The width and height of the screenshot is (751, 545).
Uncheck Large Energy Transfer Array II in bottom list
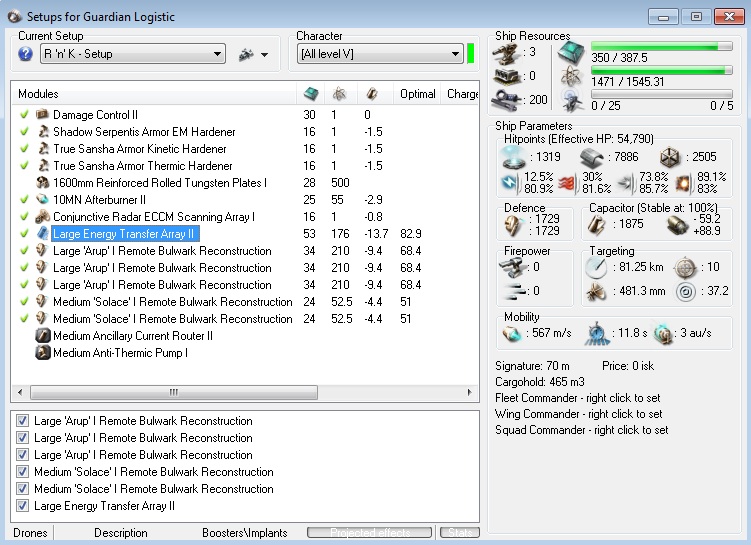click(x=22, y=506)
